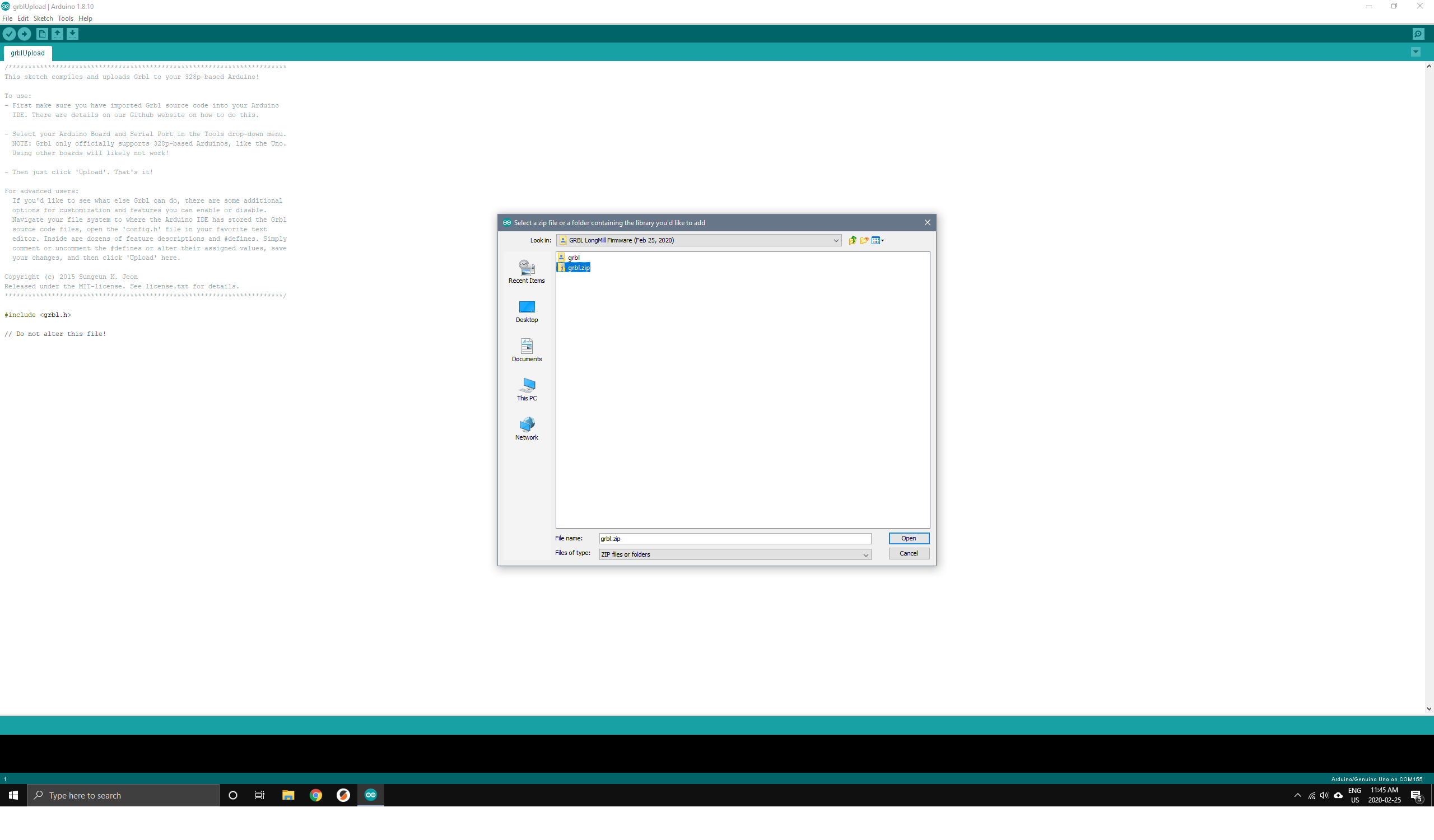Select Recent Items in dialog sidebar
Viewport: 1434px width, 840px height.
pyautogui.click(x=527, y=272)
